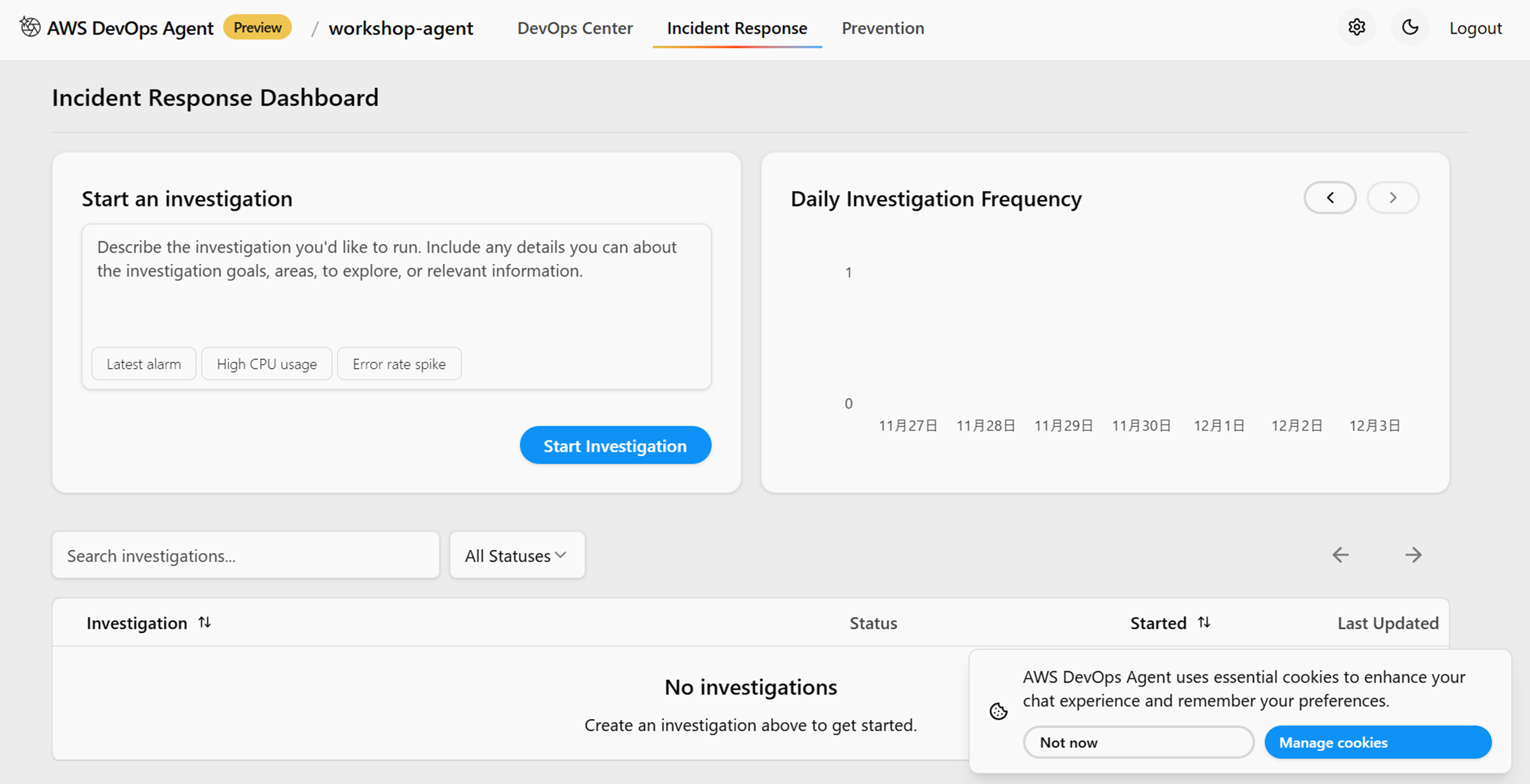
Task: Open the DevOps Center tab
Action: [x=575, y=28]
